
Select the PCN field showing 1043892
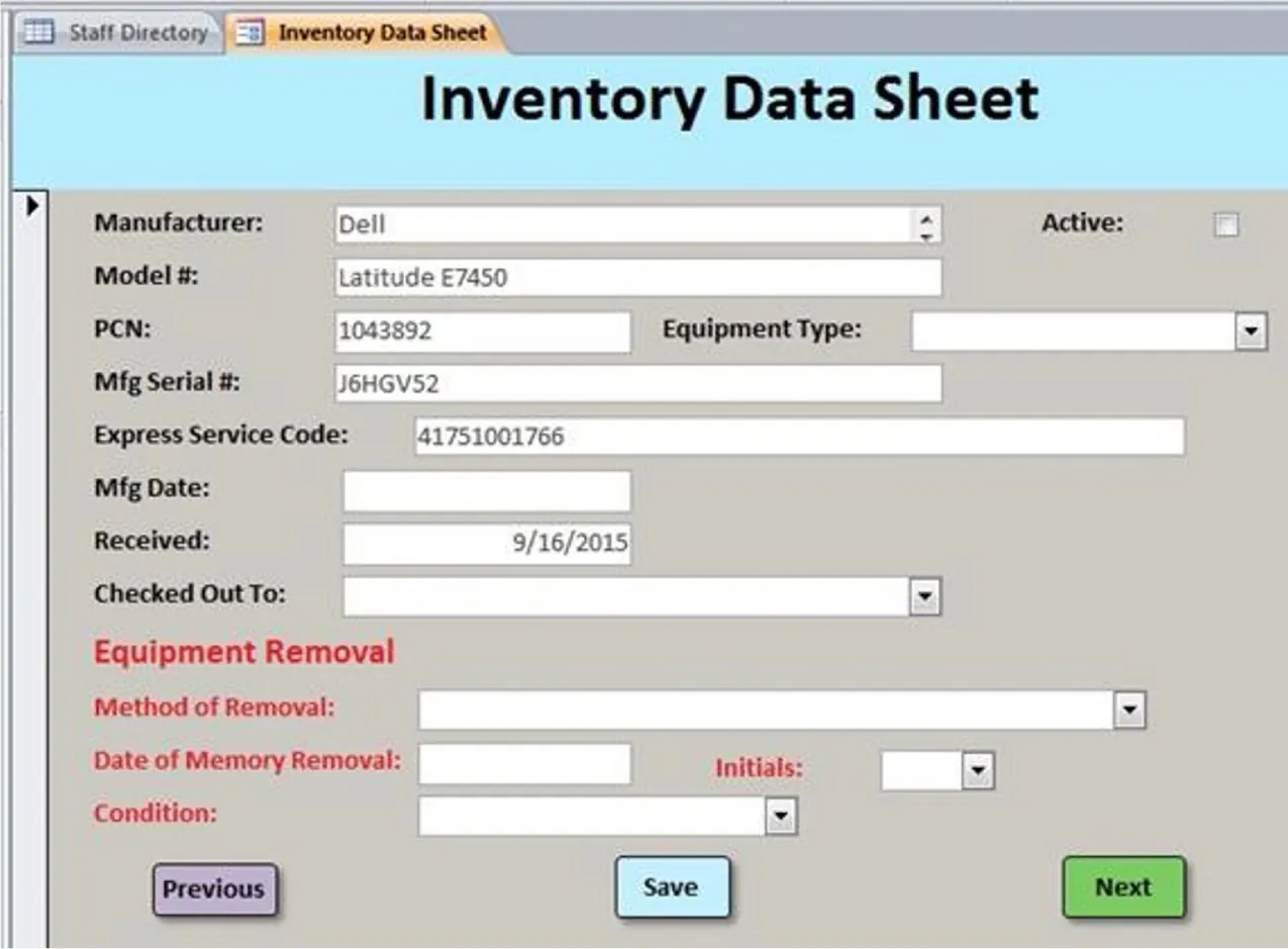click(x=482, y=332)
